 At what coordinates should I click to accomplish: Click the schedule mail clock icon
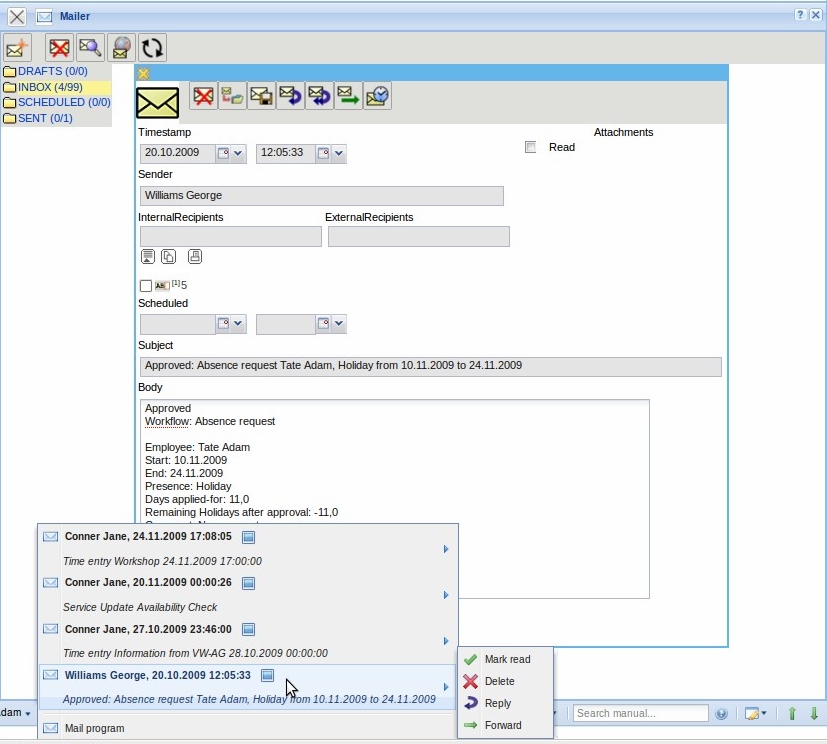point(377,96)
